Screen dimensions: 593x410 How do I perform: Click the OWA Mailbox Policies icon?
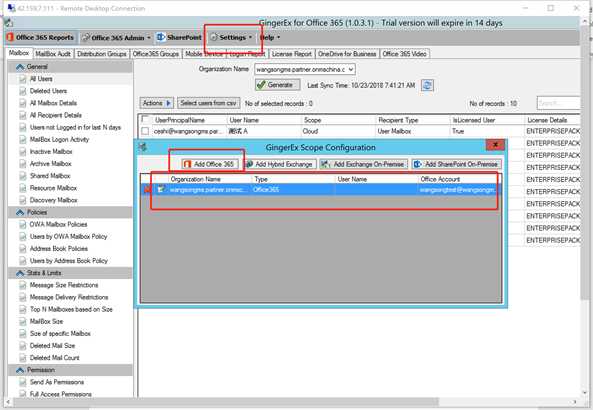(x=23, y=224)
